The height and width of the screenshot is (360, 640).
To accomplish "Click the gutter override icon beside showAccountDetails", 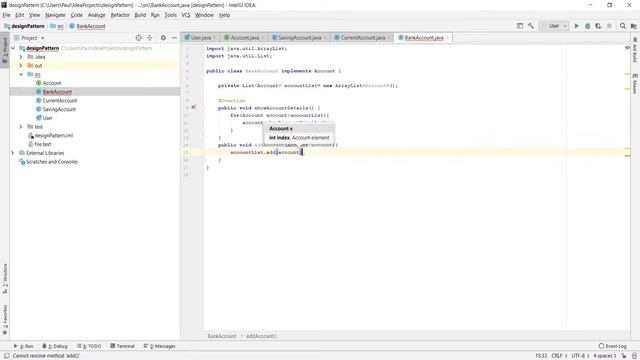I will 194,108.
